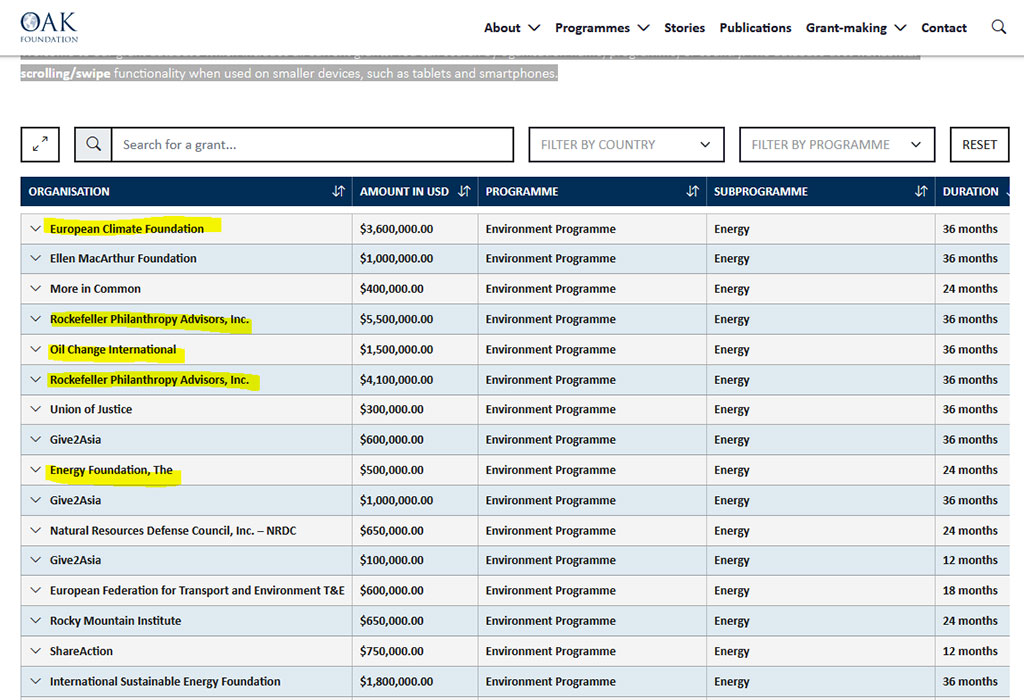This screenshot has width=1024, height=700.
Task: Click the fullscreen expand table icon
Action: (x=40, y=145)
